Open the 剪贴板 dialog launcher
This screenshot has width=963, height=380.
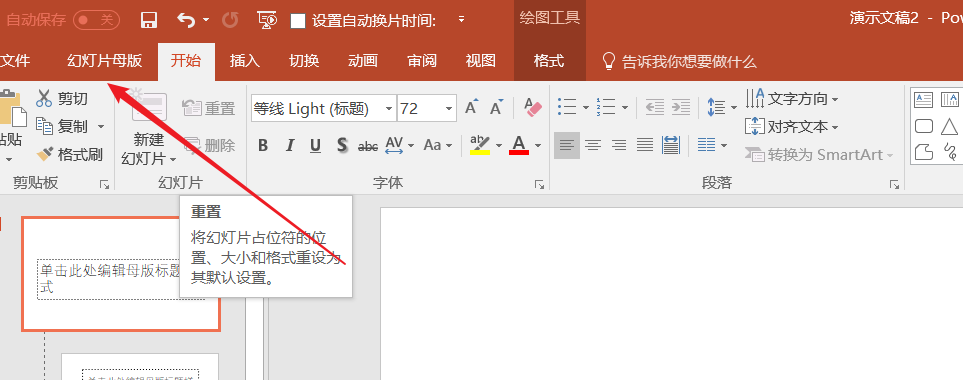tap(104, 184)
